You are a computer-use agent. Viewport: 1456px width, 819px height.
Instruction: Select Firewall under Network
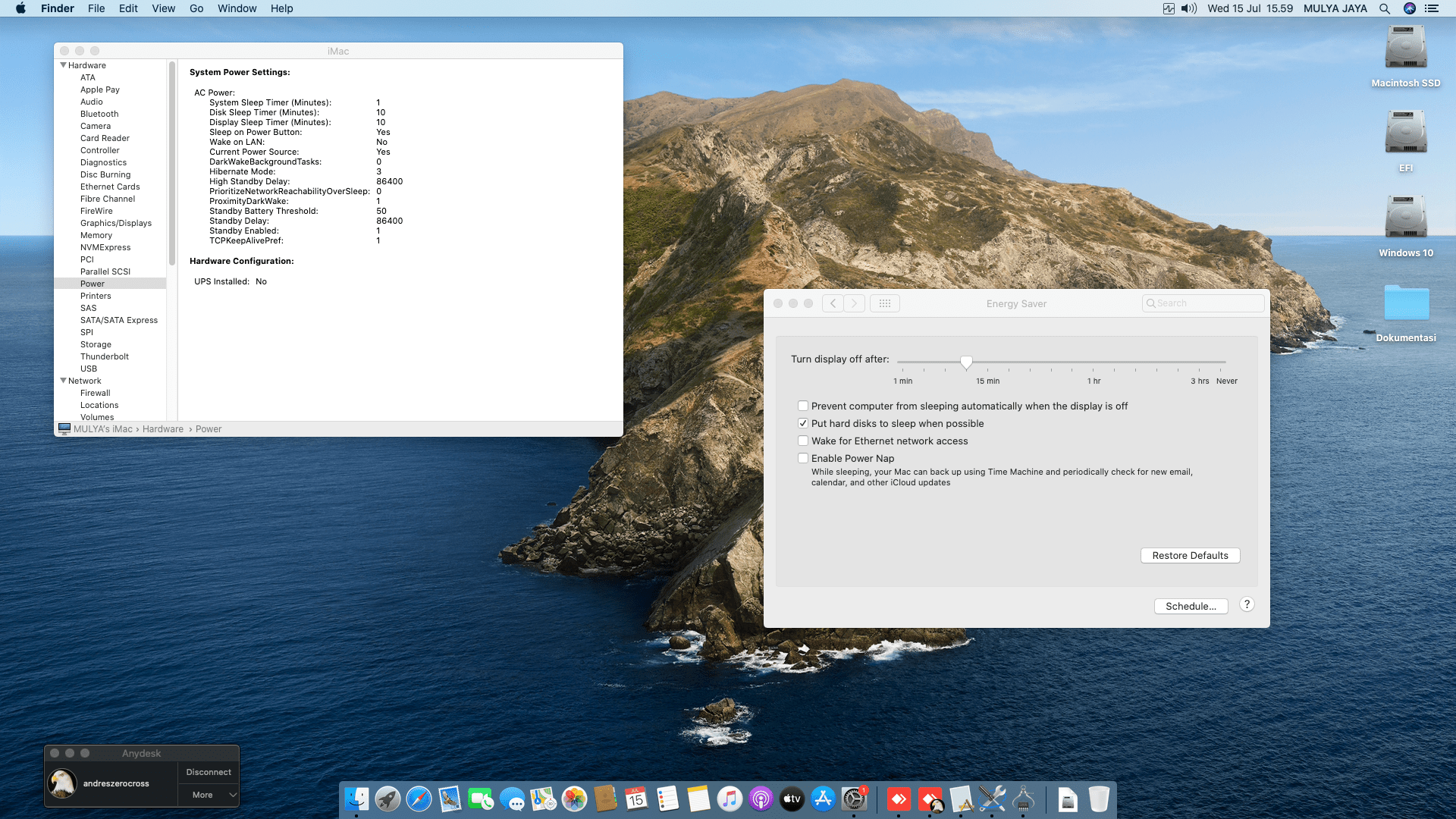pyautogui.click(x=96, y=393)
